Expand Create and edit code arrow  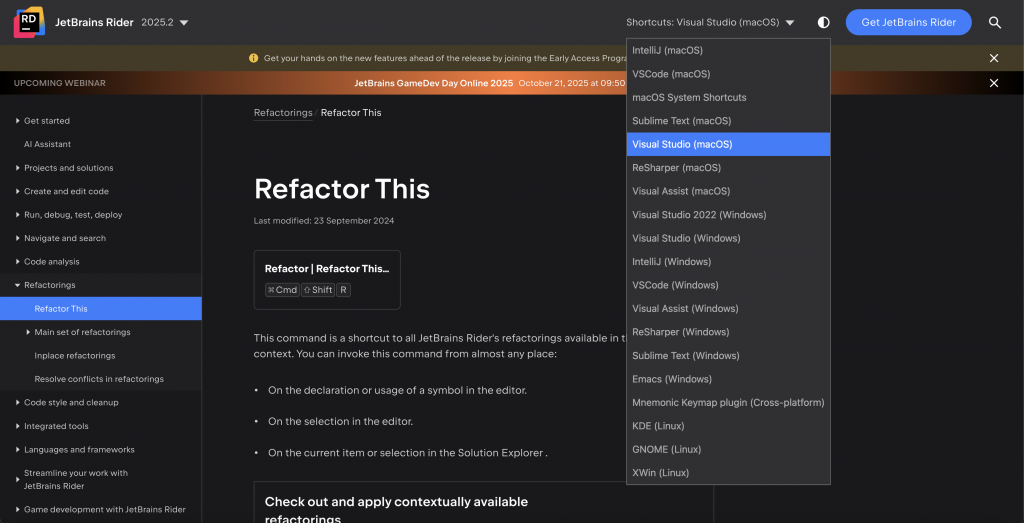click(18, 191)
